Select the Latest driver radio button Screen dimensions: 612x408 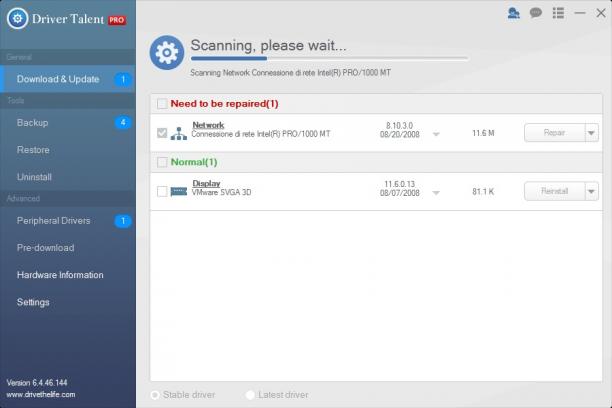coord(250,395)
